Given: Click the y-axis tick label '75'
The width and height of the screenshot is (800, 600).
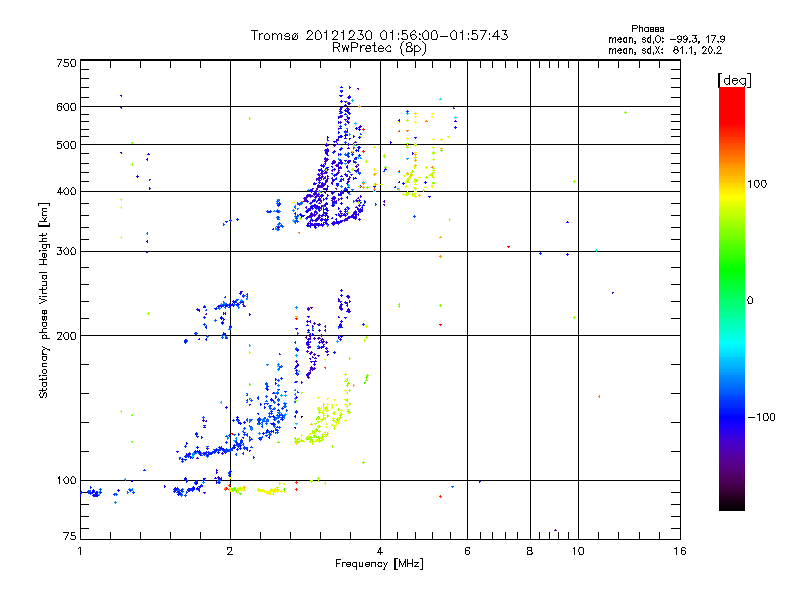Looking at the screenshot, I should pos(70,536).
